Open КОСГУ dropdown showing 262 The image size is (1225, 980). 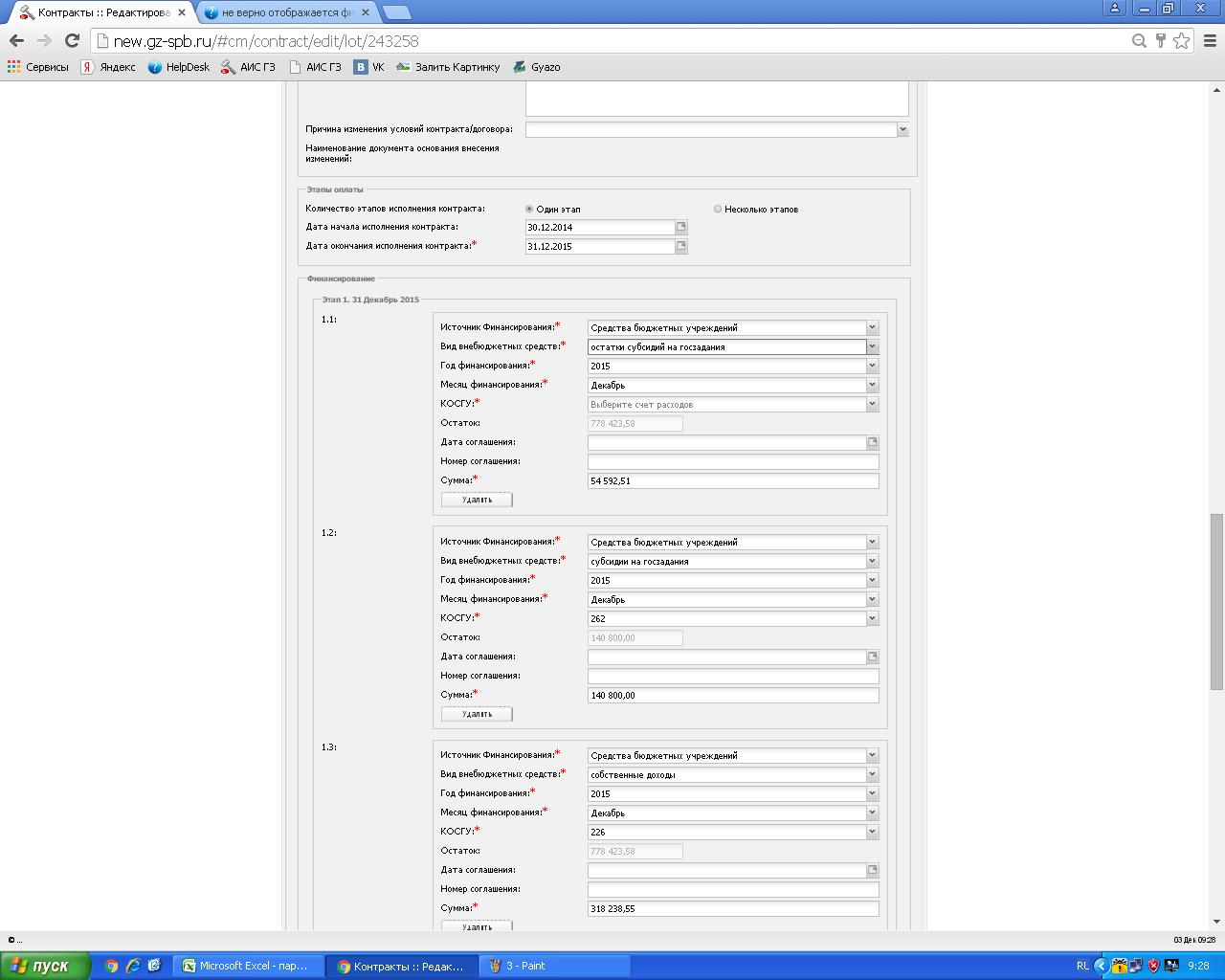pyautogui.click(x=872, y=618)
